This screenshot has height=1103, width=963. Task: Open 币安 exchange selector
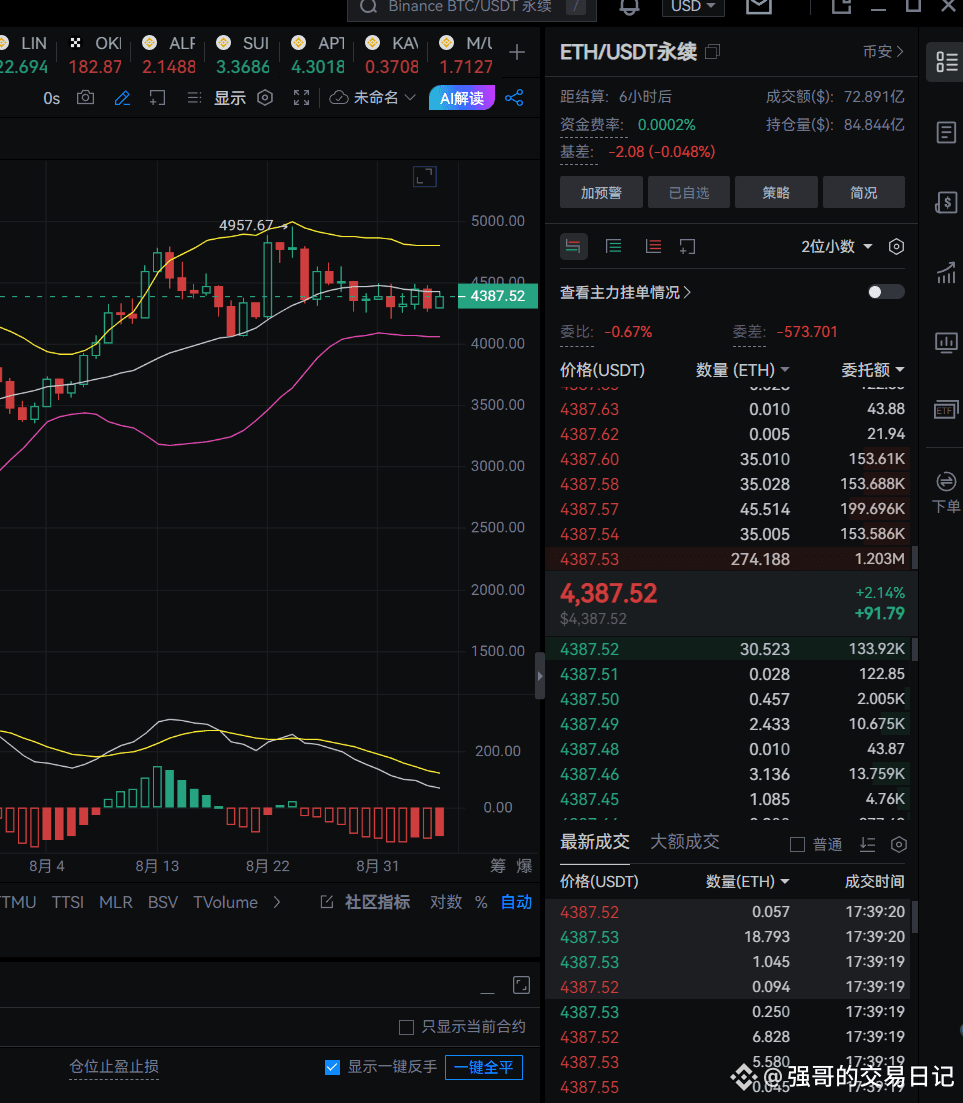click(883, 51)
